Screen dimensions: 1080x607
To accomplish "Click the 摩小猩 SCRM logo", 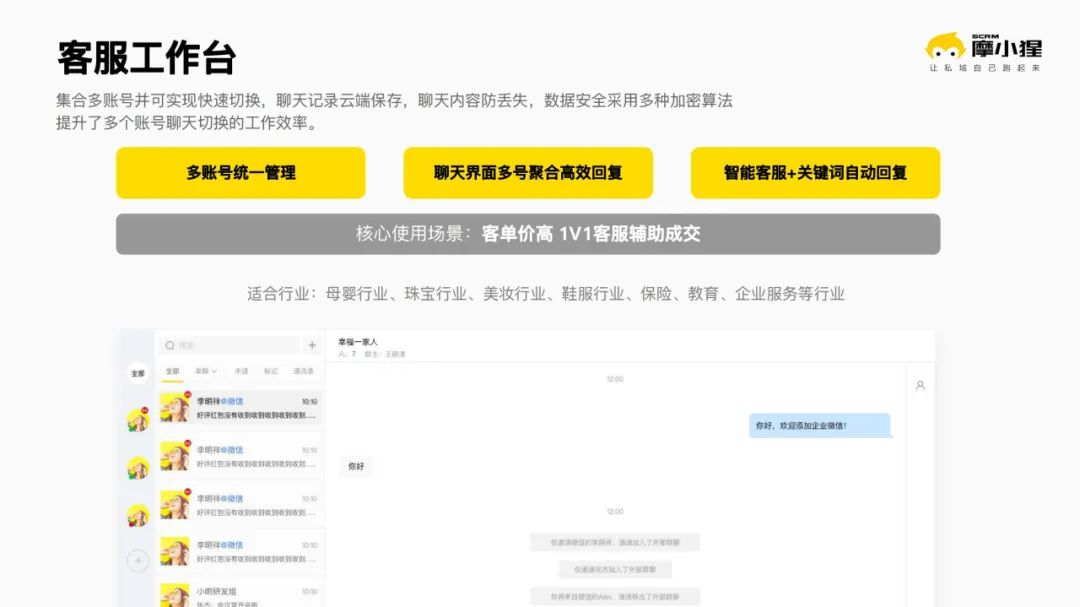I will coord(984,52).
